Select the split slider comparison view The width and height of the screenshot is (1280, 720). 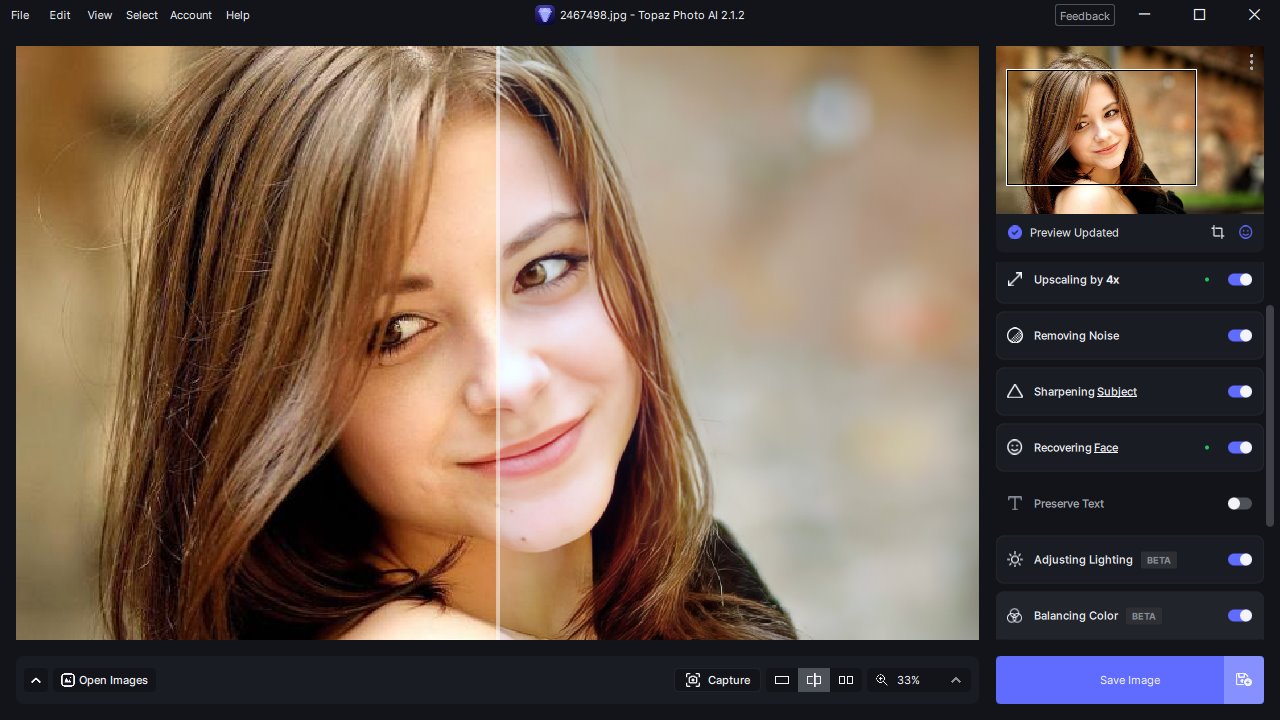pos(814,680)
